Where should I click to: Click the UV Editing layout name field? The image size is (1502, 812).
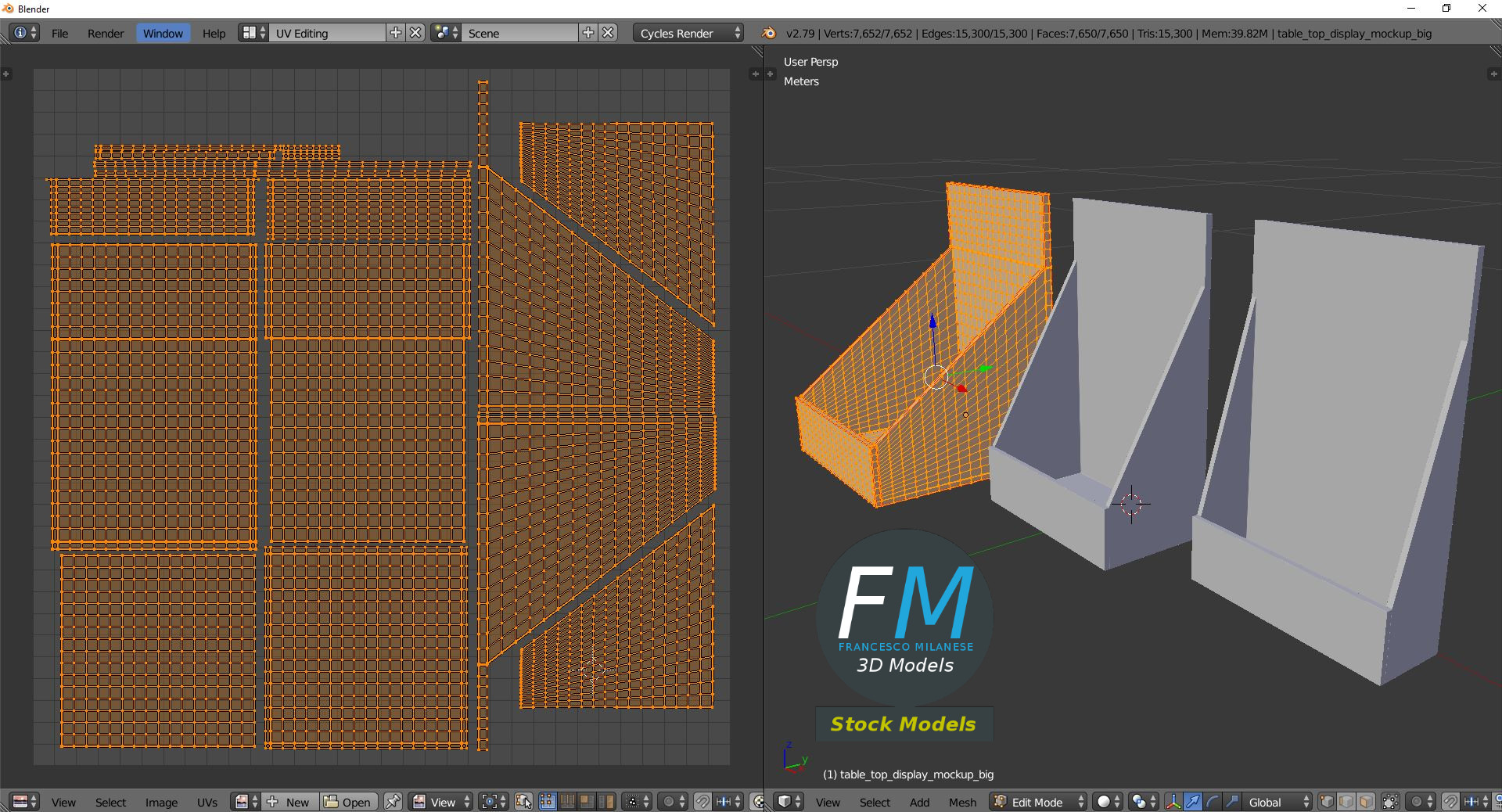[327, 33]
